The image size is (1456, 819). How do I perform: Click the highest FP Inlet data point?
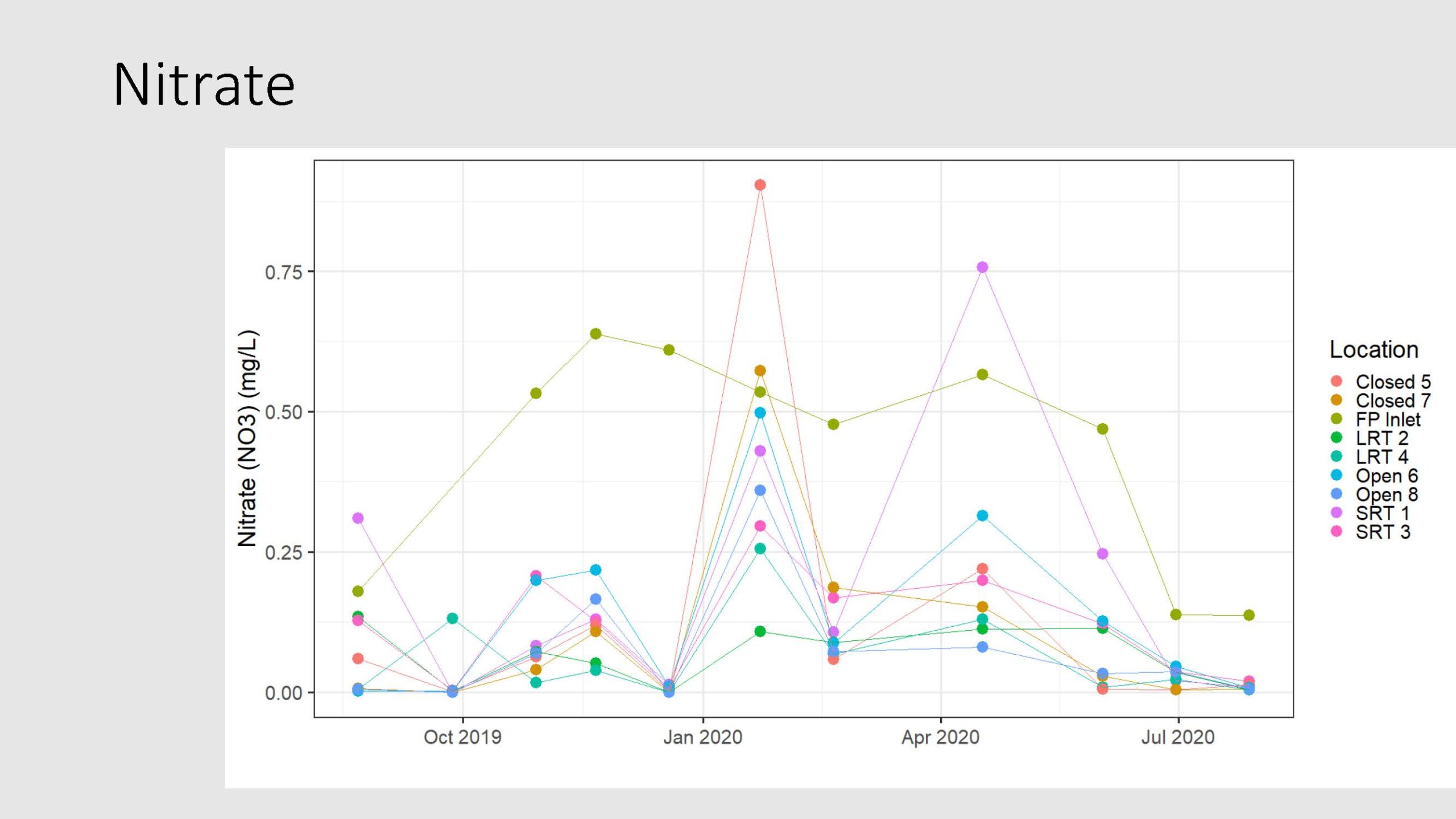pyautogui.click(x=595, y=334)
